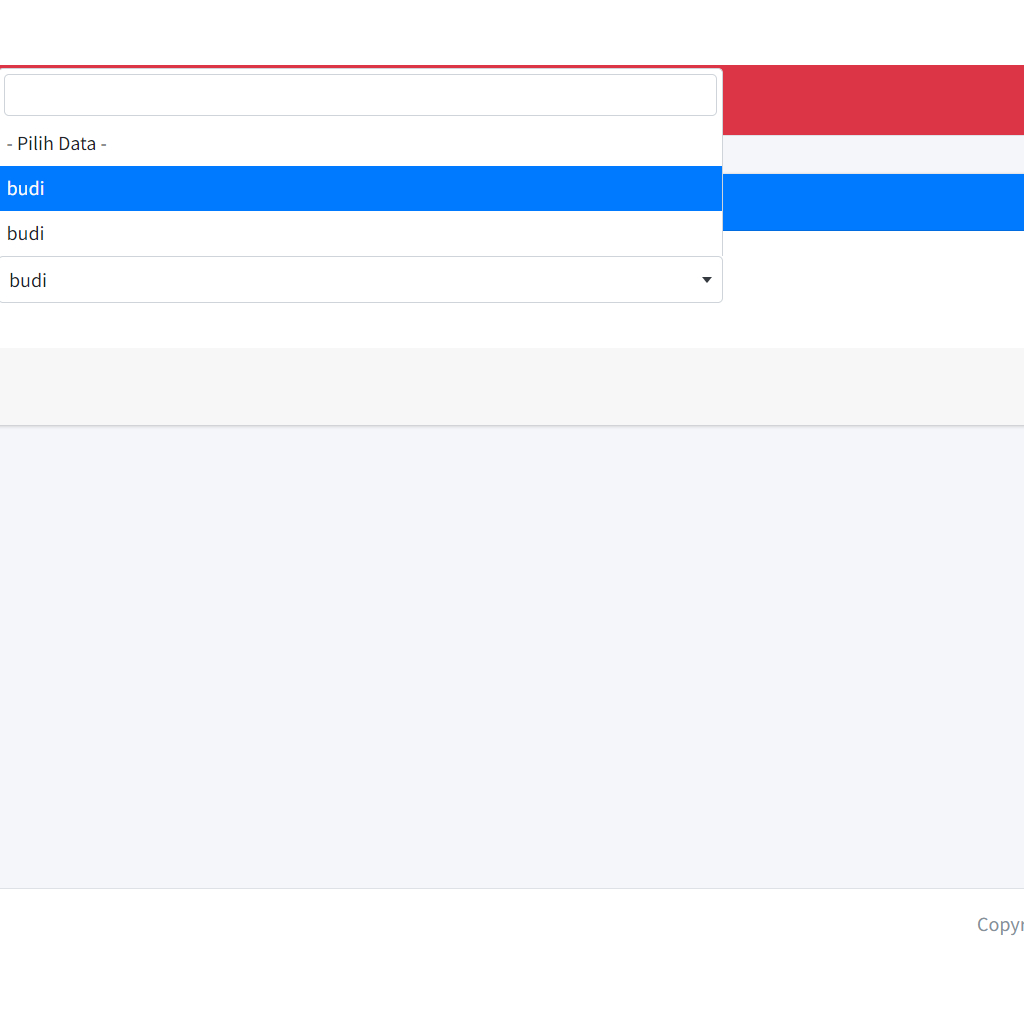Image resolution: width=1024 pixels, height=1024 pixels.
Task: Click the gray card footer strip
Action: (x=512, y=386)
